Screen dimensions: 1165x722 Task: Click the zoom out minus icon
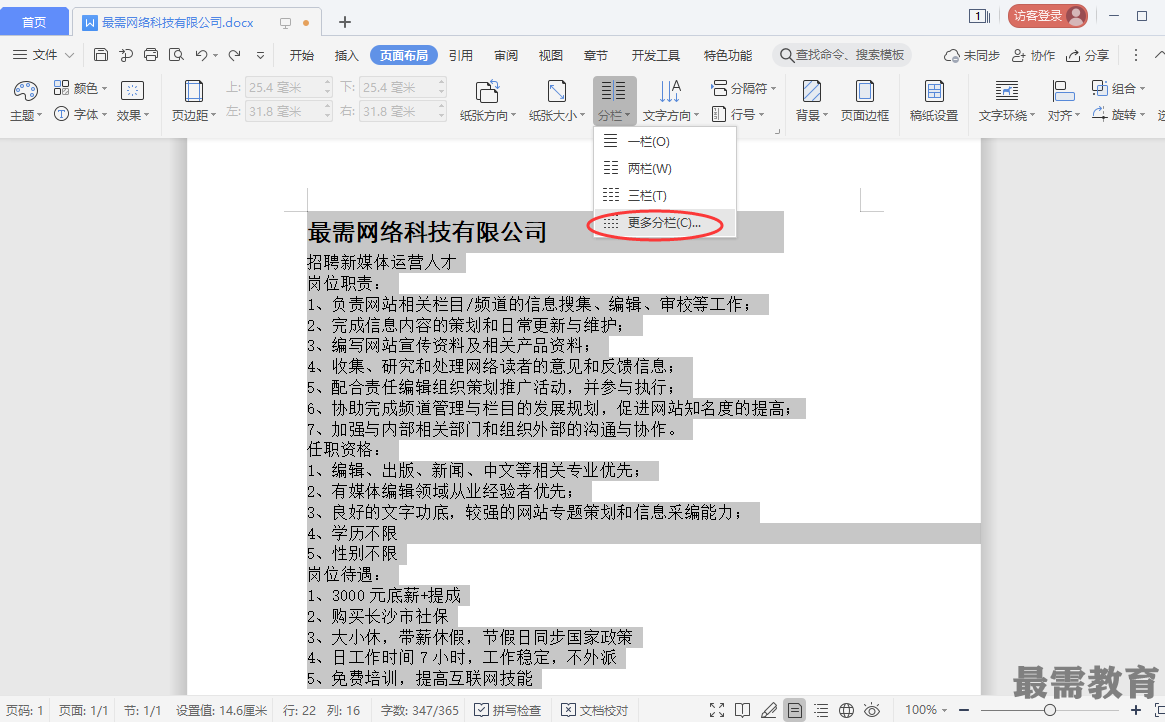click(964, 710)
